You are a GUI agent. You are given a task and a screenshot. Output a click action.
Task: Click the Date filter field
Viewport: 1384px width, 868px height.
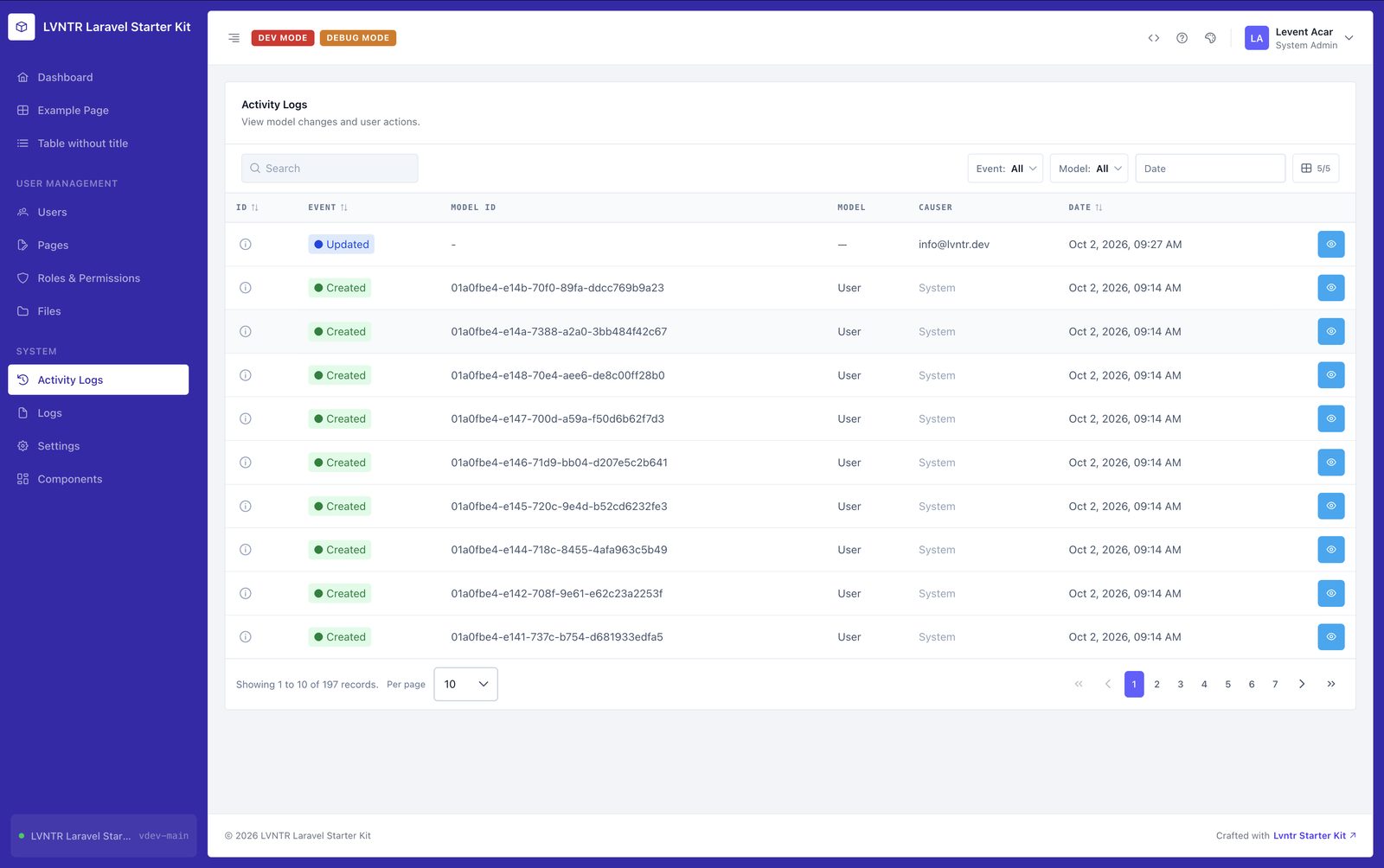[1210, 169]
